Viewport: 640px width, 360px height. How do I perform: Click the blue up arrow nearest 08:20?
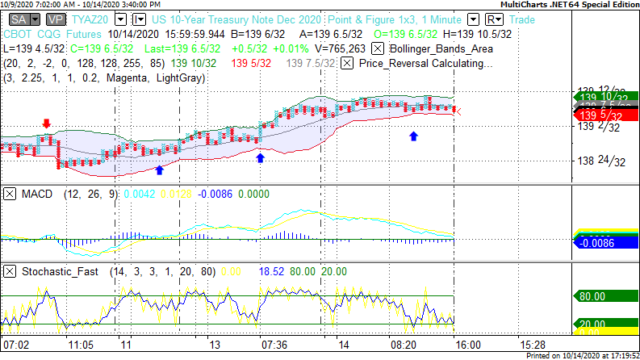(414, 136)
